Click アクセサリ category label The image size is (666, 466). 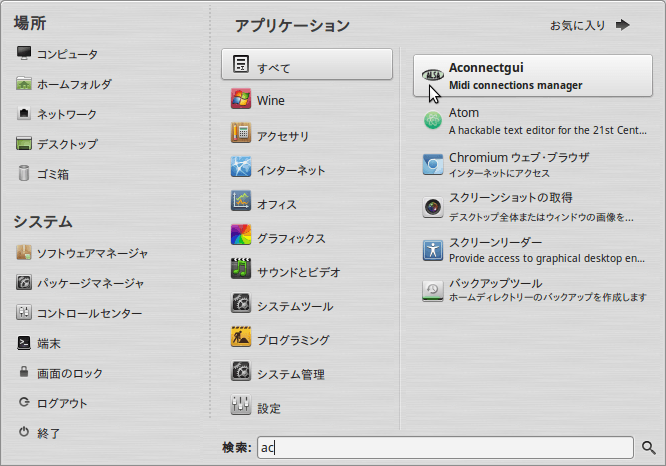pos(283,137)
